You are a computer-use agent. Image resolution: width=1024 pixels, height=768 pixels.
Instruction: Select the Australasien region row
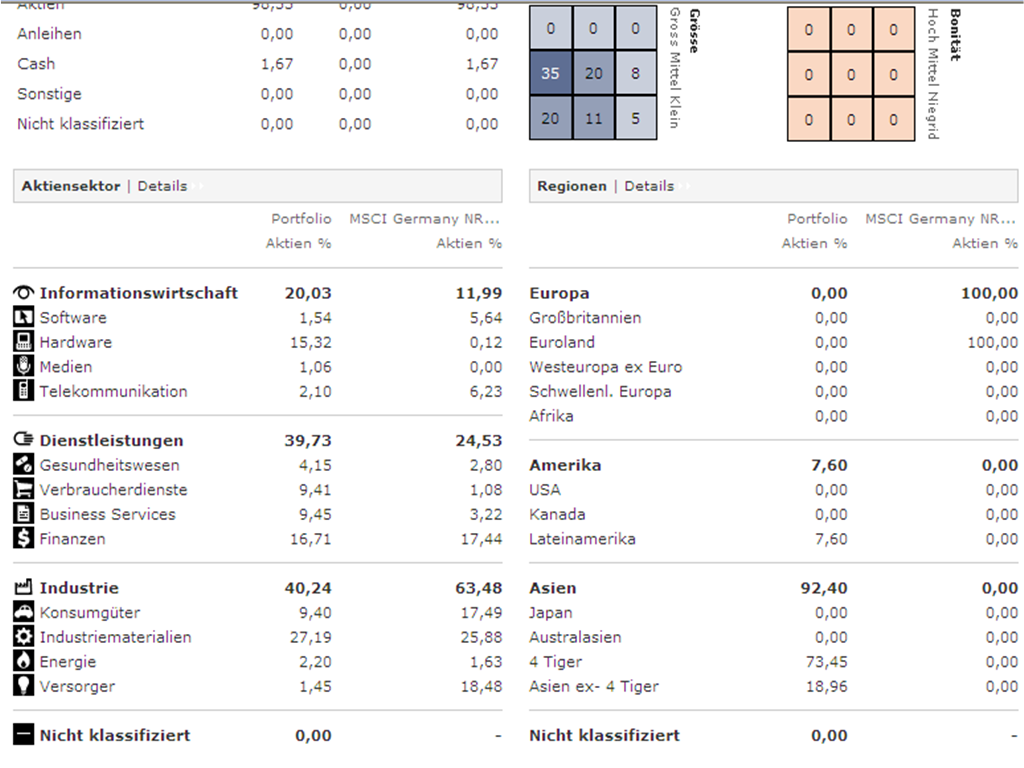pyautogui.click(x=773, y=637)
